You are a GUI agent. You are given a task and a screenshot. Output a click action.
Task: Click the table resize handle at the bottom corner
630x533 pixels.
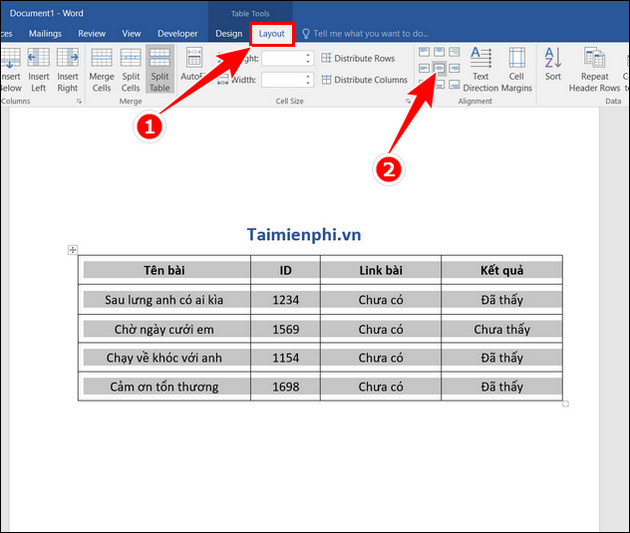click(x=565, y=404)
